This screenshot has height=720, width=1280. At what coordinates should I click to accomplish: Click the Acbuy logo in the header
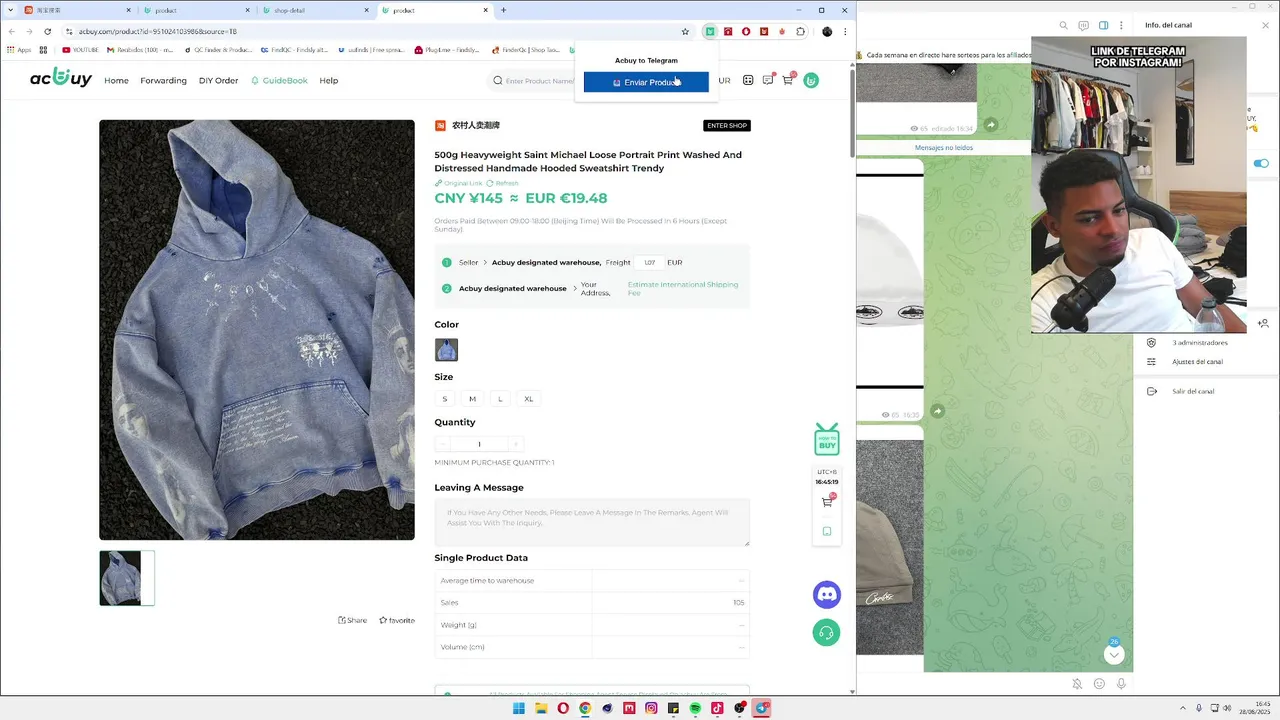coord(60,78)
